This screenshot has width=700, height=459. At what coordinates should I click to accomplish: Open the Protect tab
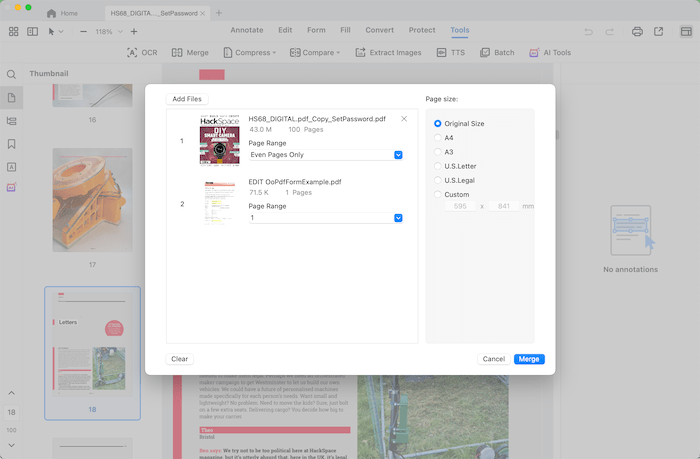tap(422, 30)
